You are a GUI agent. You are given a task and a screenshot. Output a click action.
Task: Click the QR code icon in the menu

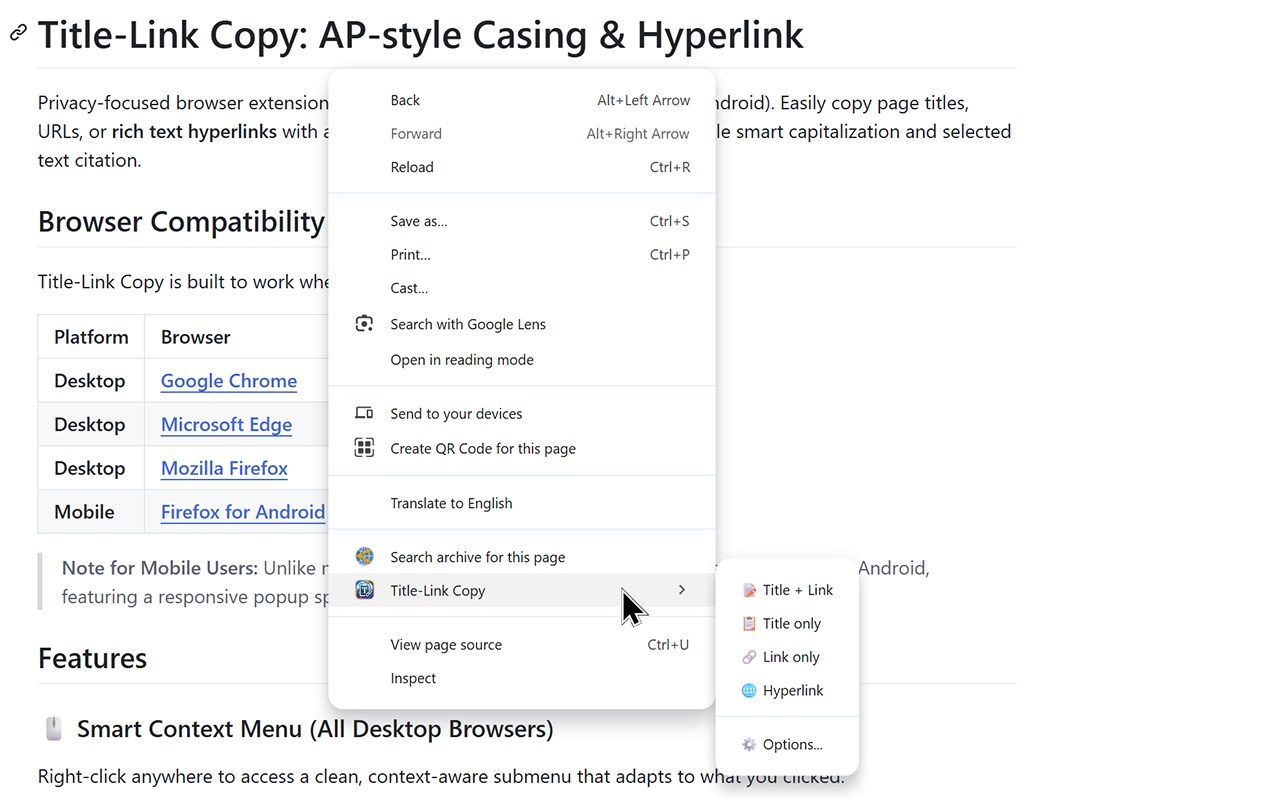(364, 448)
